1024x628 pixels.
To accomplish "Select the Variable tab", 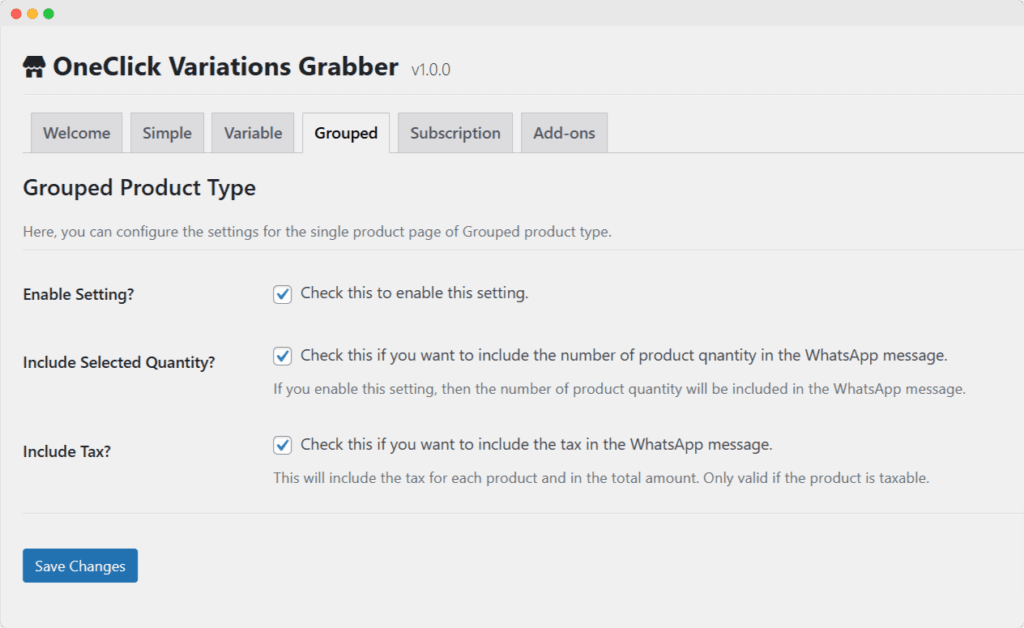I will [x=252, y=132].
